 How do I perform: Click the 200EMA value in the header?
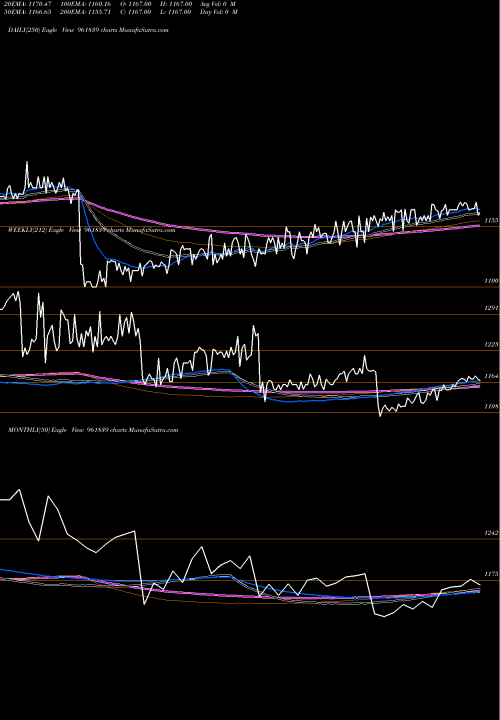[85, 12]
